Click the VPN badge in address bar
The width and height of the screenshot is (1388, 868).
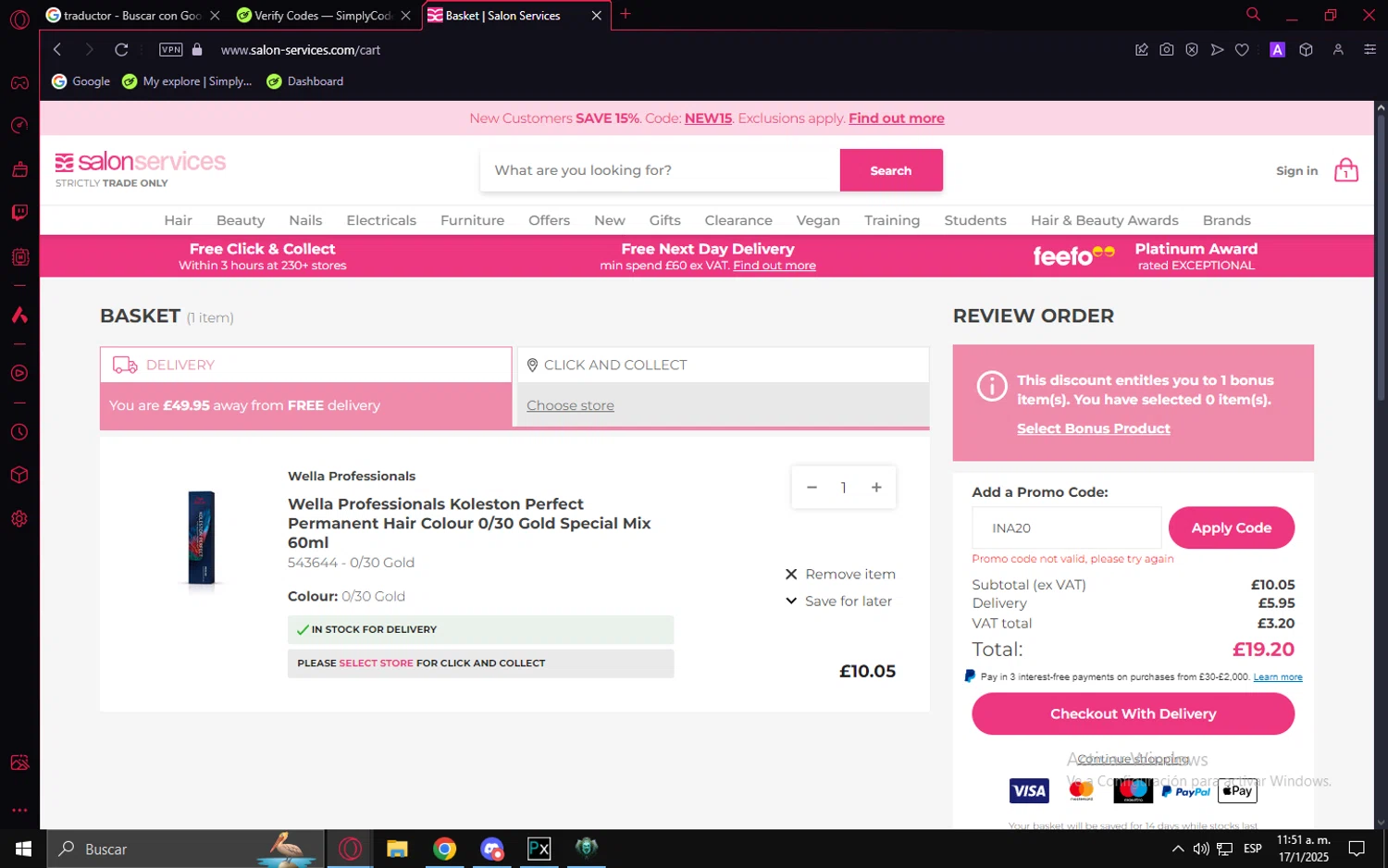pyautogui.click(x=171, y=50)
